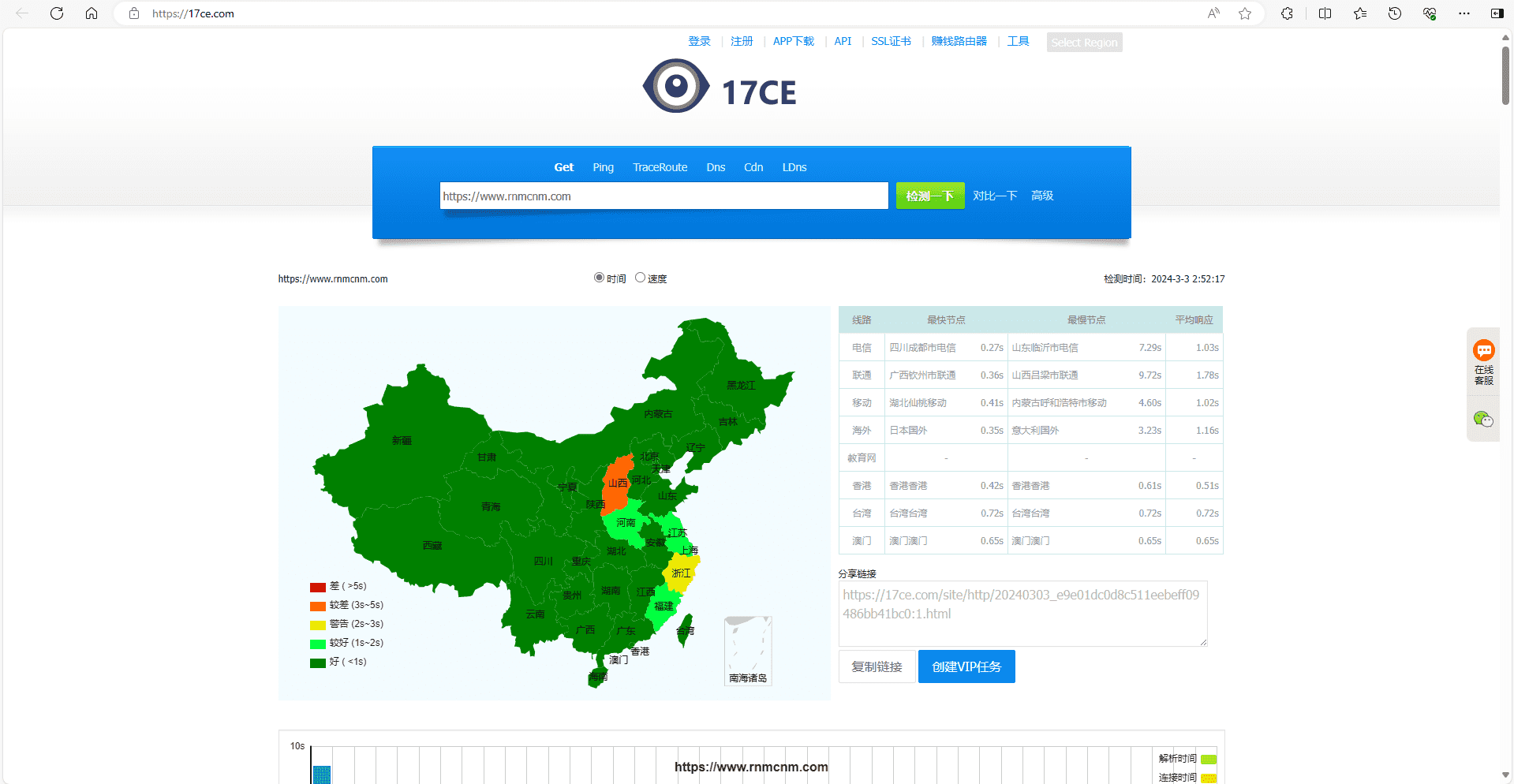Open the Select Region dropdown
Image resolution: width=1514 pixels, height=784 pixels.
coord(1084,42)
